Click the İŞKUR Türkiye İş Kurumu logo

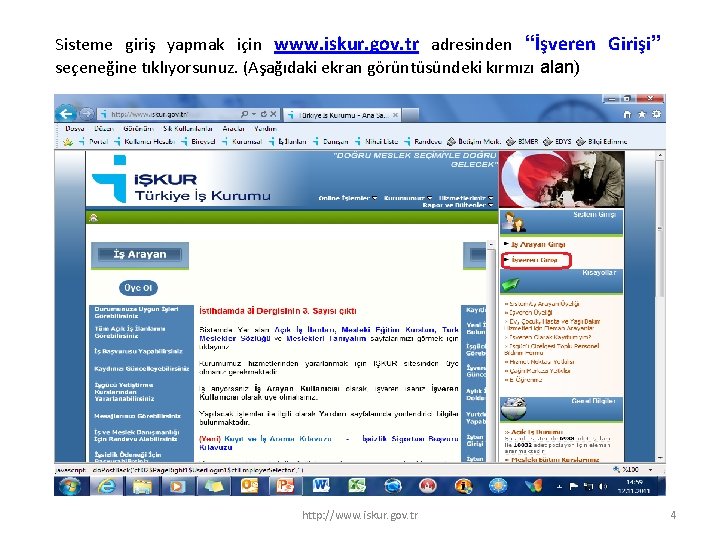click(x=181, y=180)
